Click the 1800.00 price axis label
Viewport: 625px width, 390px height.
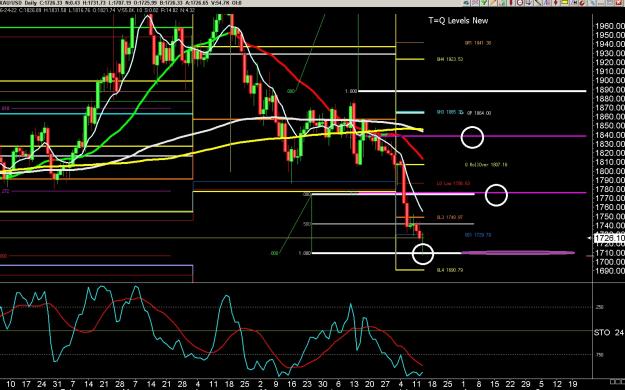point(609,171)
